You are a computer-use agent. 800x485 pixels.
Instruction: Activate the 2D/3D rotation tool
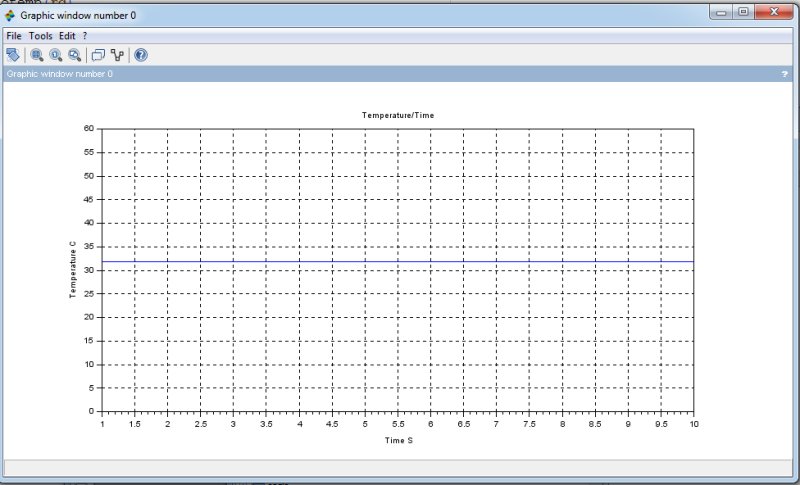13,55
